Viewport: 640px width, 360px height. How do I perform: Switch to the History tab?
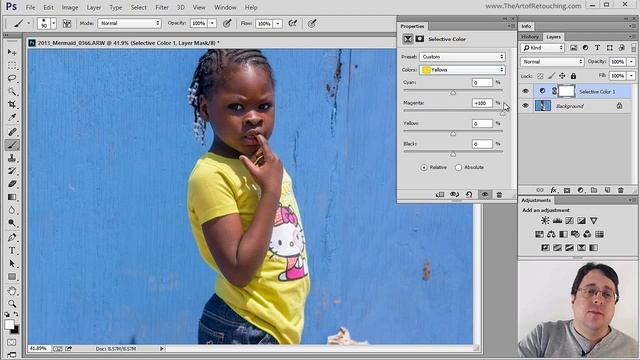pyautogui.click(x=530, y=37)
